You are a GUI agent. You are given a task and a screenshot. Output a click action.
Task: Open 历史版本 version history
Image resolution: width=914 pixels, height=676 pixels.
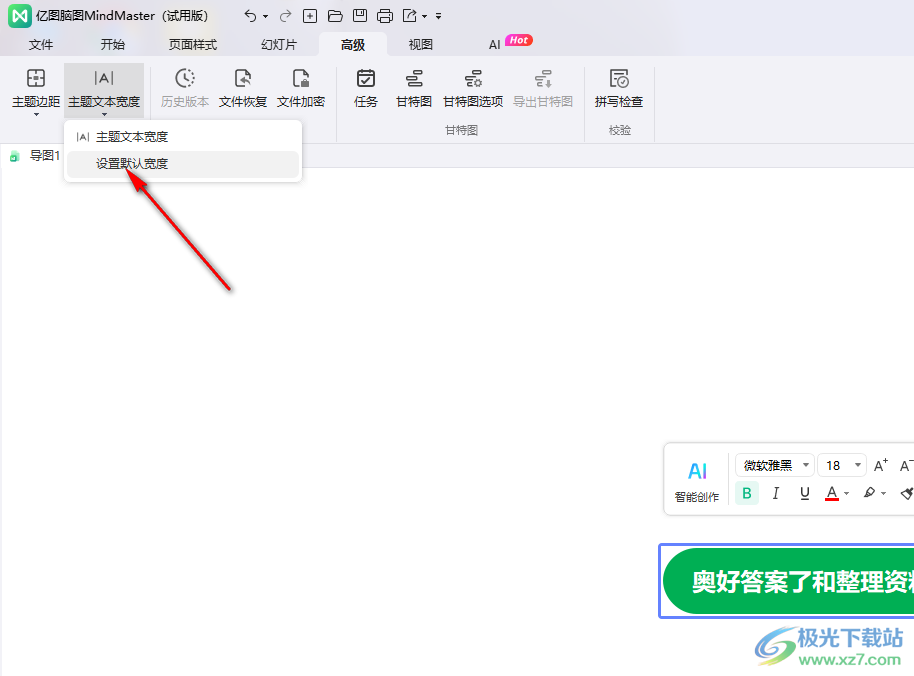click(x=185, y=89)
